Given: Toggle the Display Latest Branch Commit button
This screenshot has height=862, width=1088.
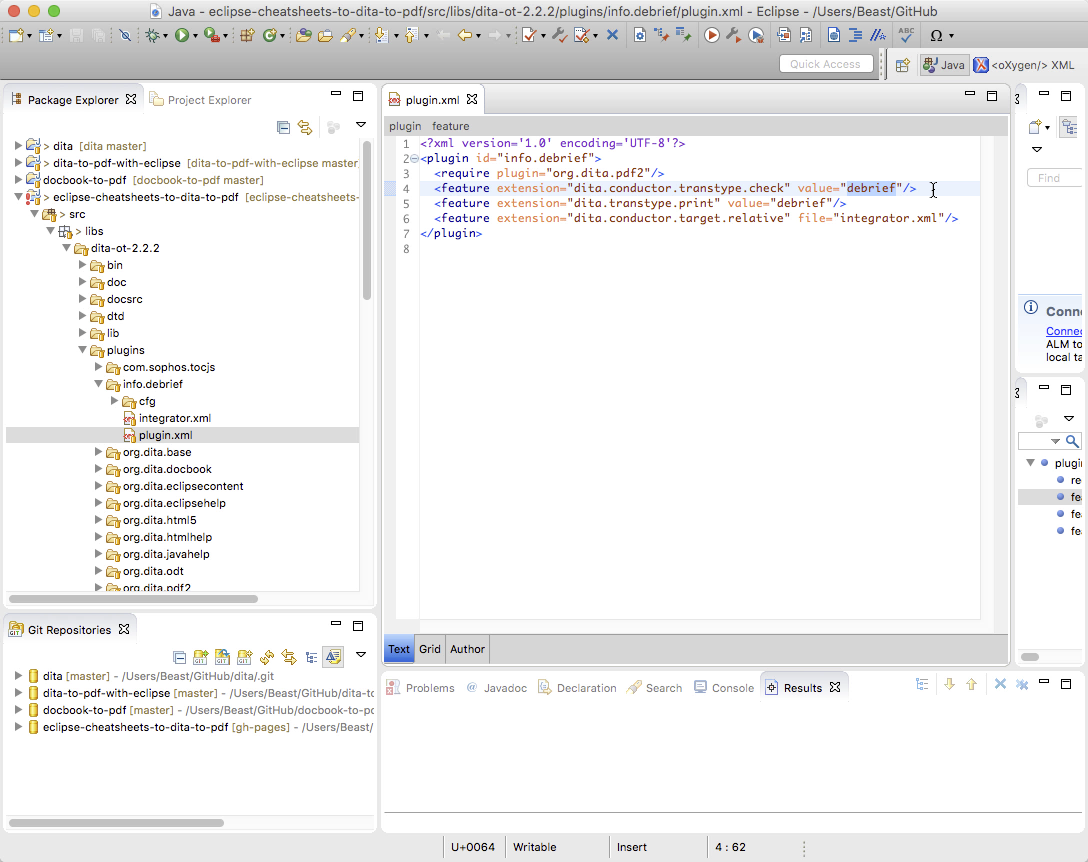Looking at the screenshot, I should pyautogui.click(x=334, y=657).
